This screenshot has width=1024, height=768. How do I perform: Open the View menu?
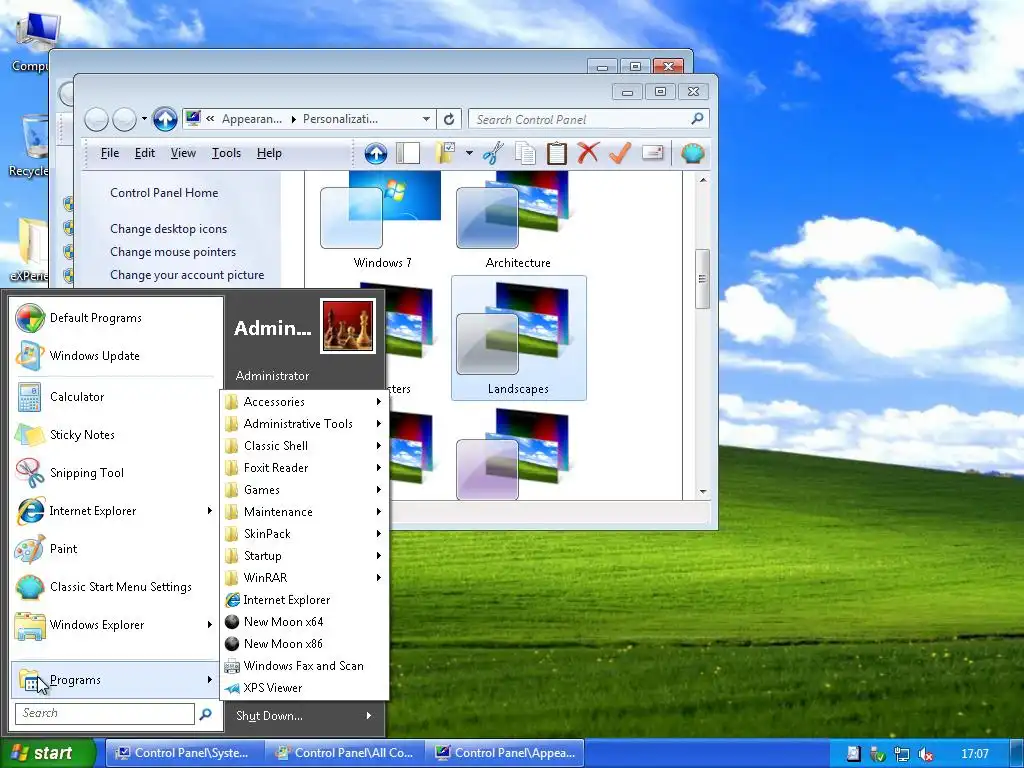[x=183, y=153]
